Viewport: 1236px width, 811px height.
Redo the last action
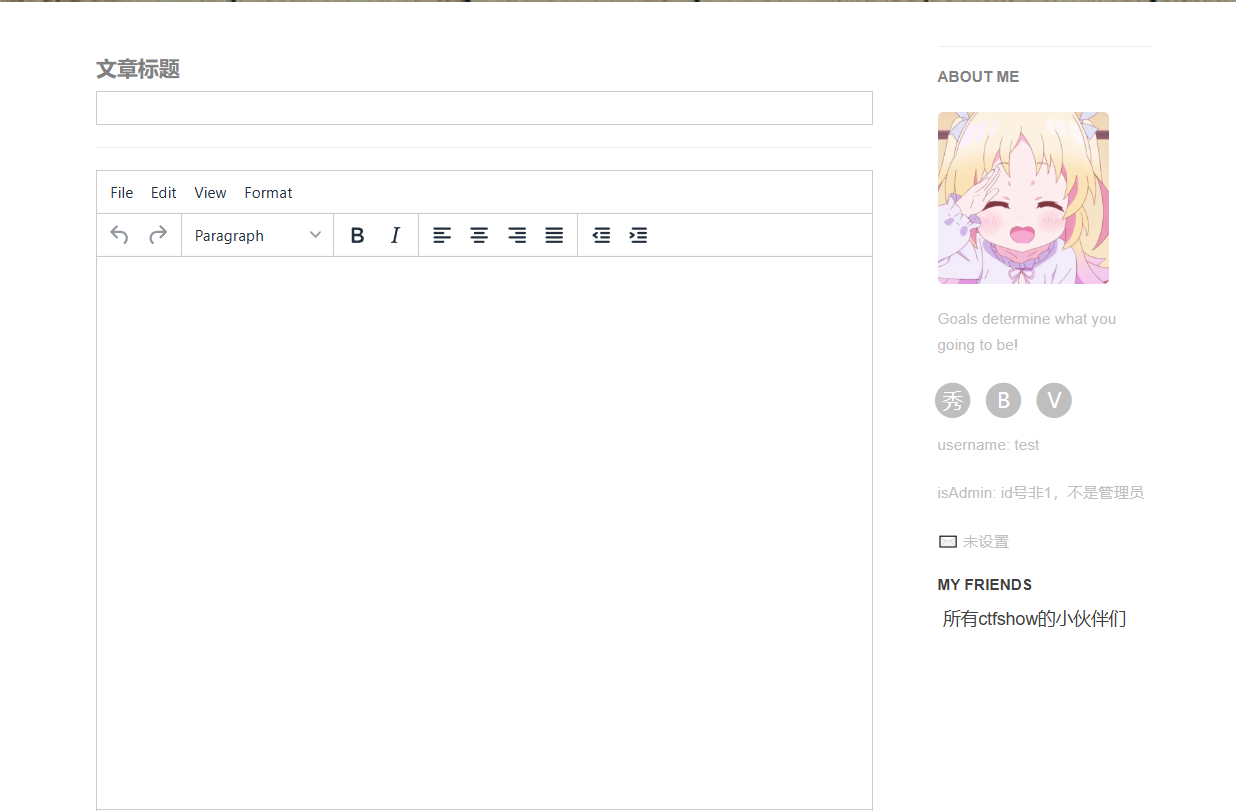(157, 235)
